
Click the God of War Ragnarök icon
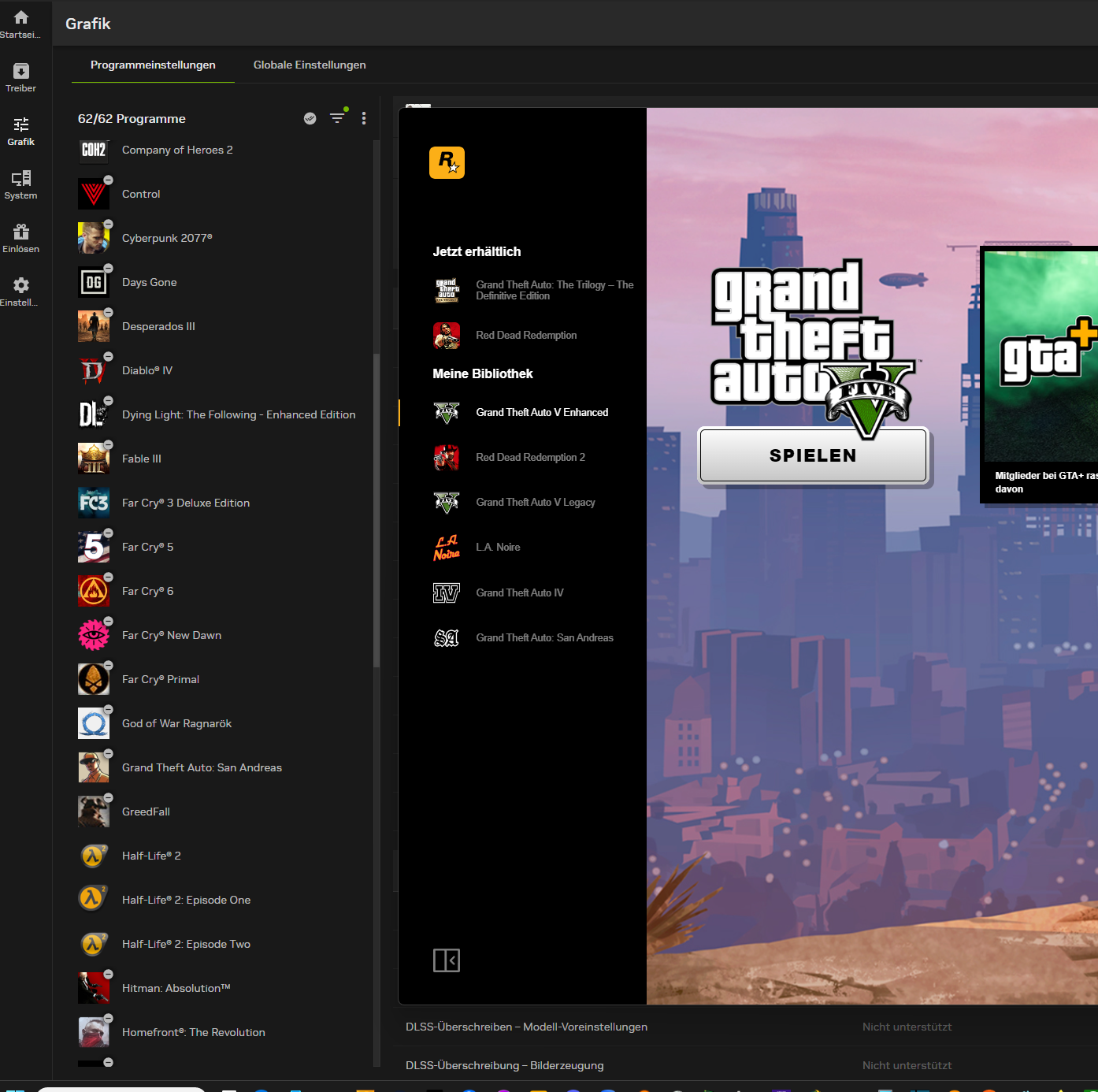pyautogui.click(x=94, y=723)
